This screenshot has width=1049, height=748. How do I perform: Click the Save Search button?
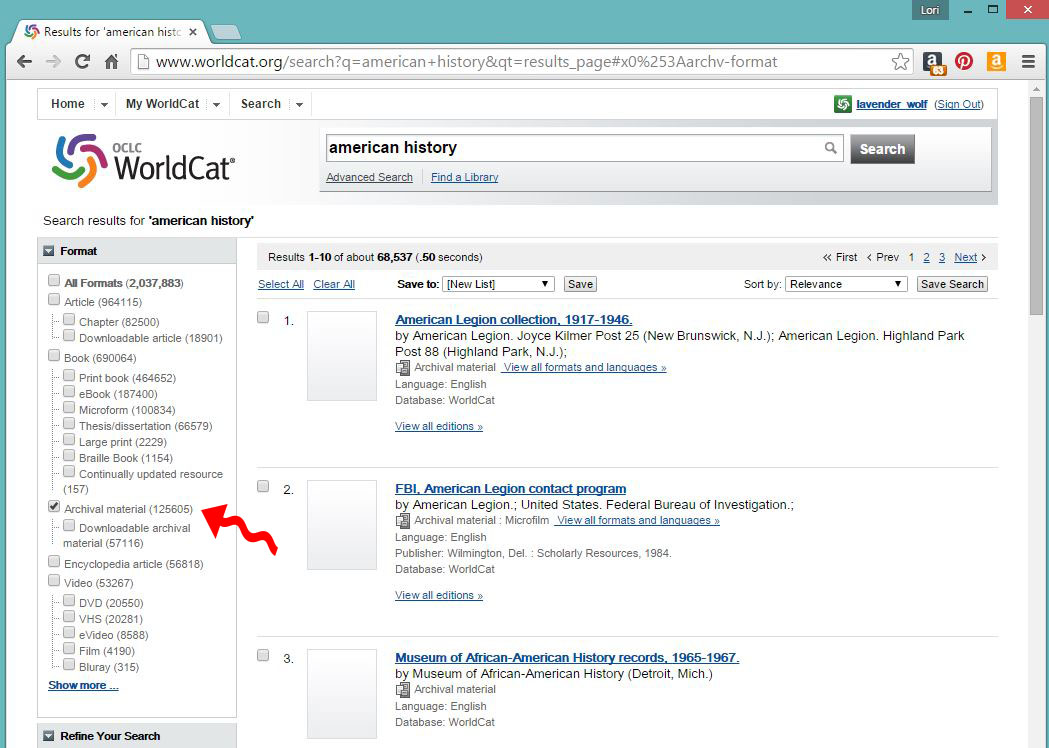click(x=951, y=284)
